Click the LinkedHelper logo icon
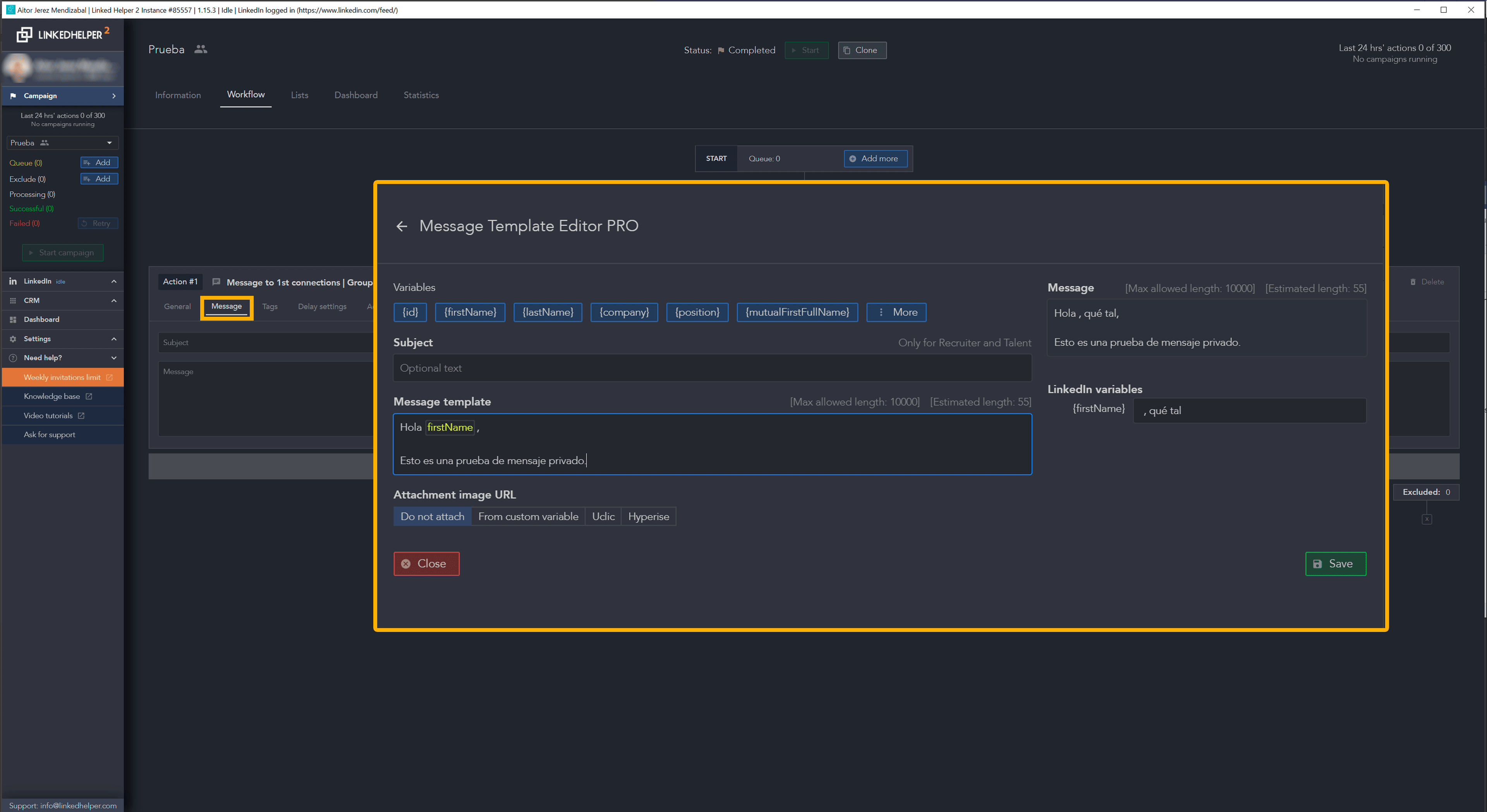Screen dimensions: 1487x812 click(x=24, y=34)
